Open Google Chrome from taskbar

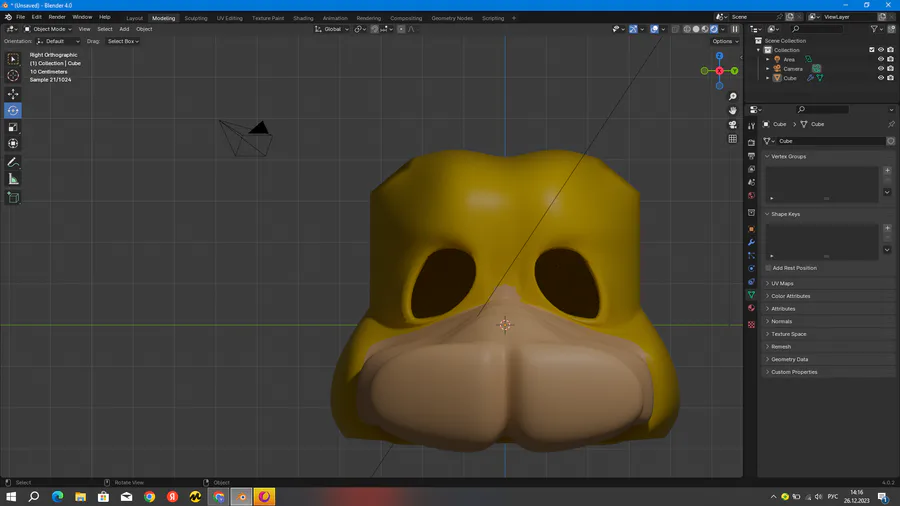149,497
